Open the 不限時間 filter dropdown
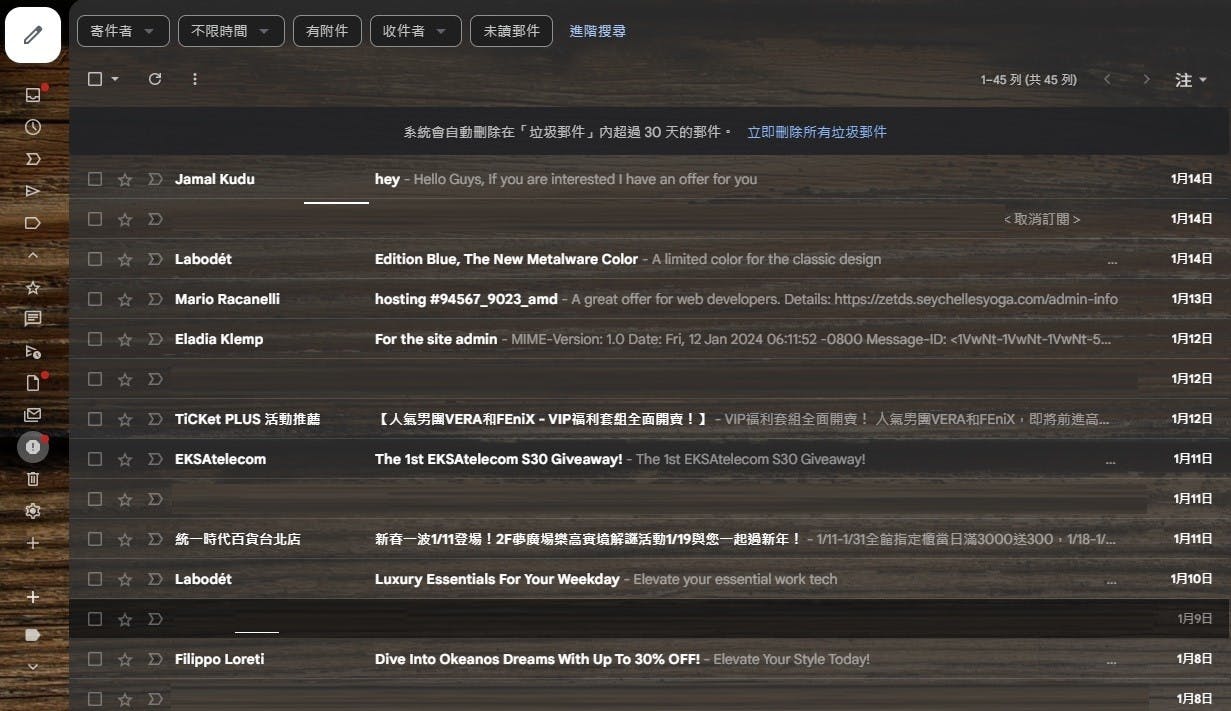 point(232,31)
